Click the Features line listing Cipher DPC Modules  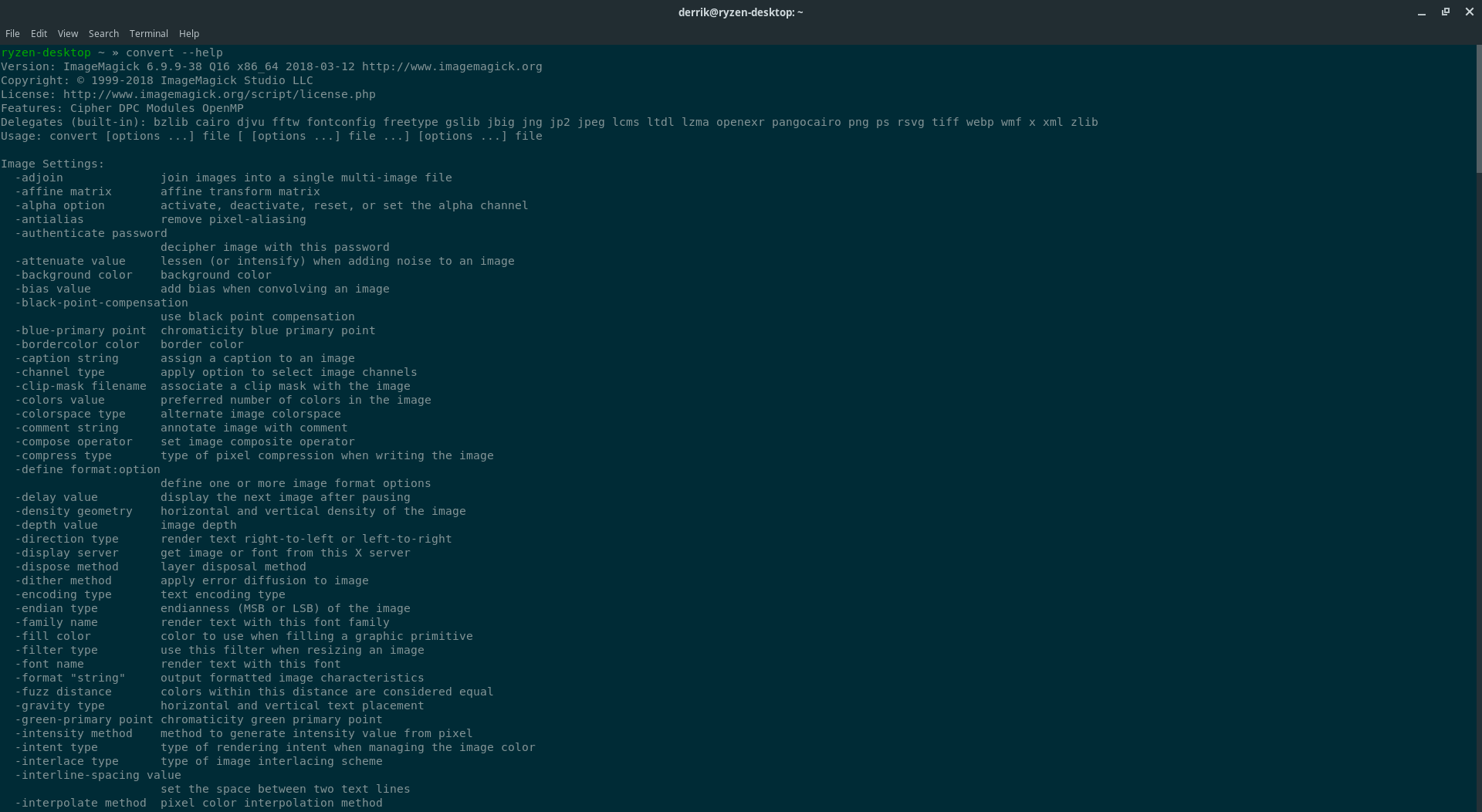click(x=123, y=108)
